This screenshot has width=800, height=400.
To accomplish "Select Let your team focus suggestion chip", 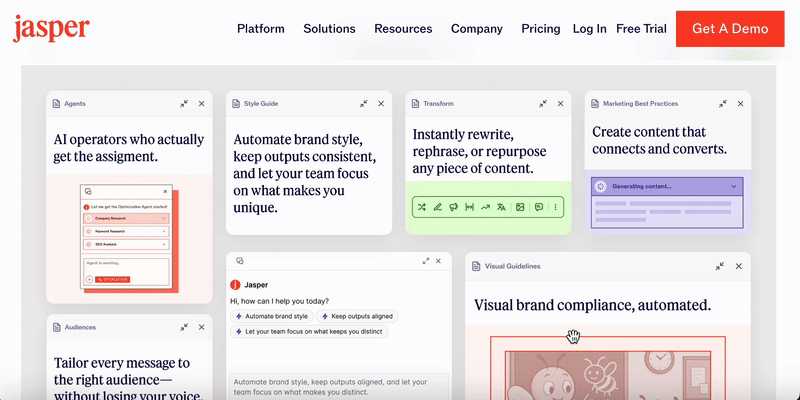I will [x=309, y=332].
